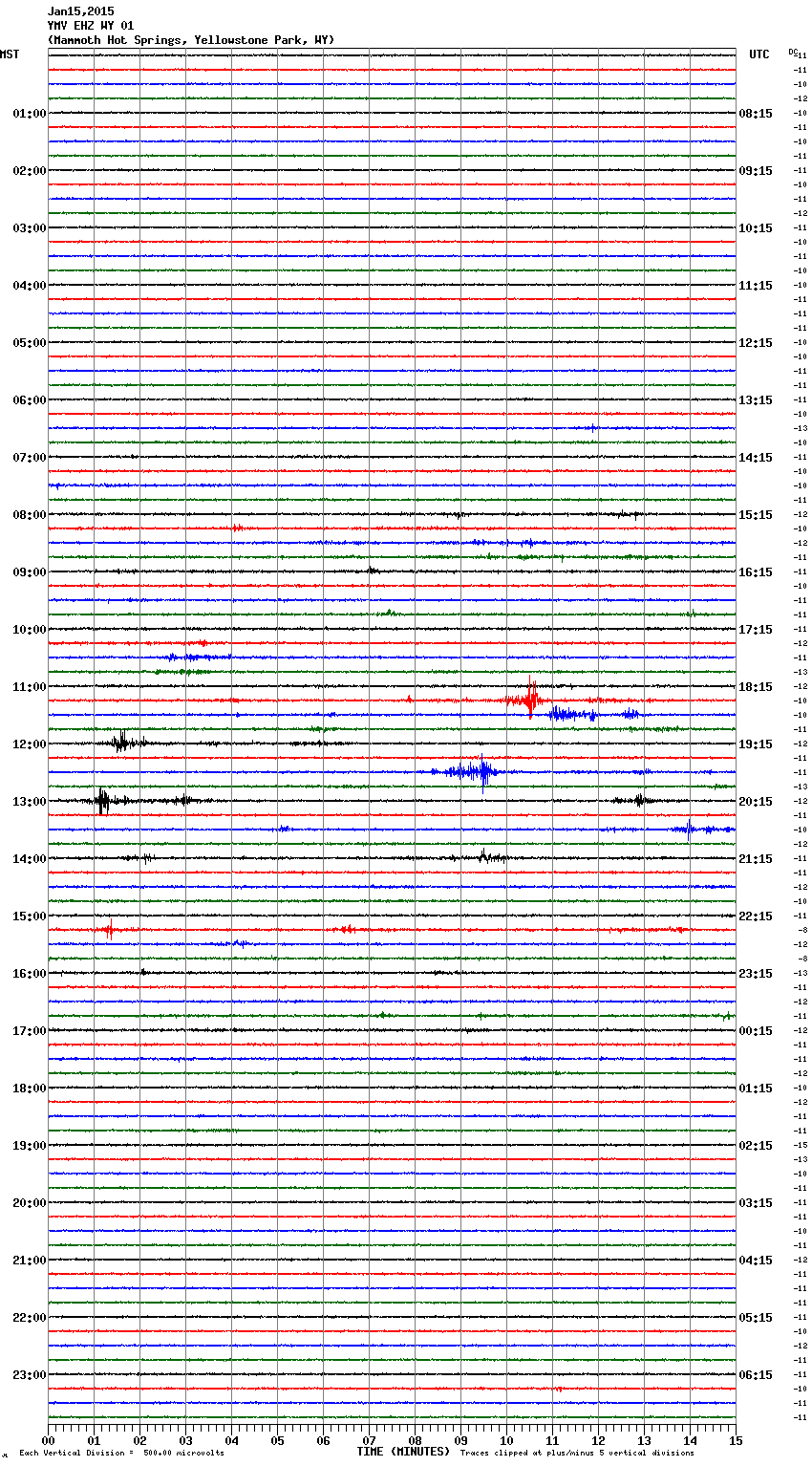The height and width of the screenshot is (1466, 812).
Task: Click the MST time zone header
Action: 10,54
